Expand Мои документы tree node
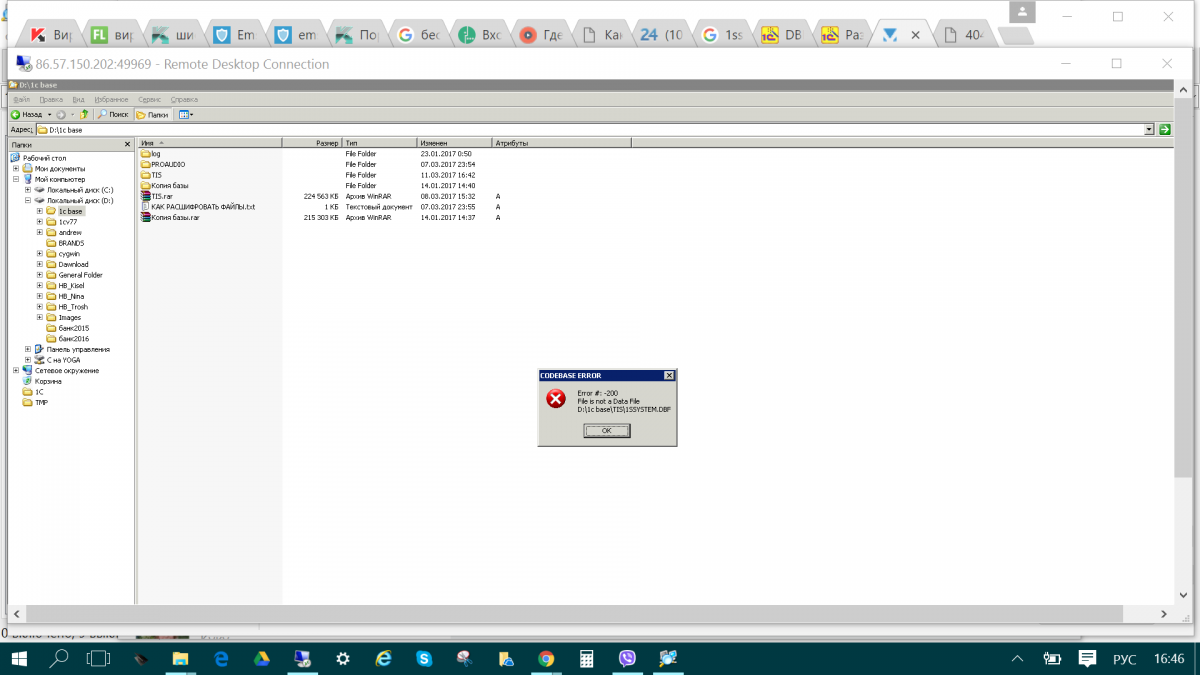Screen dimensions: 1200x675 click(x=16, y=169)
